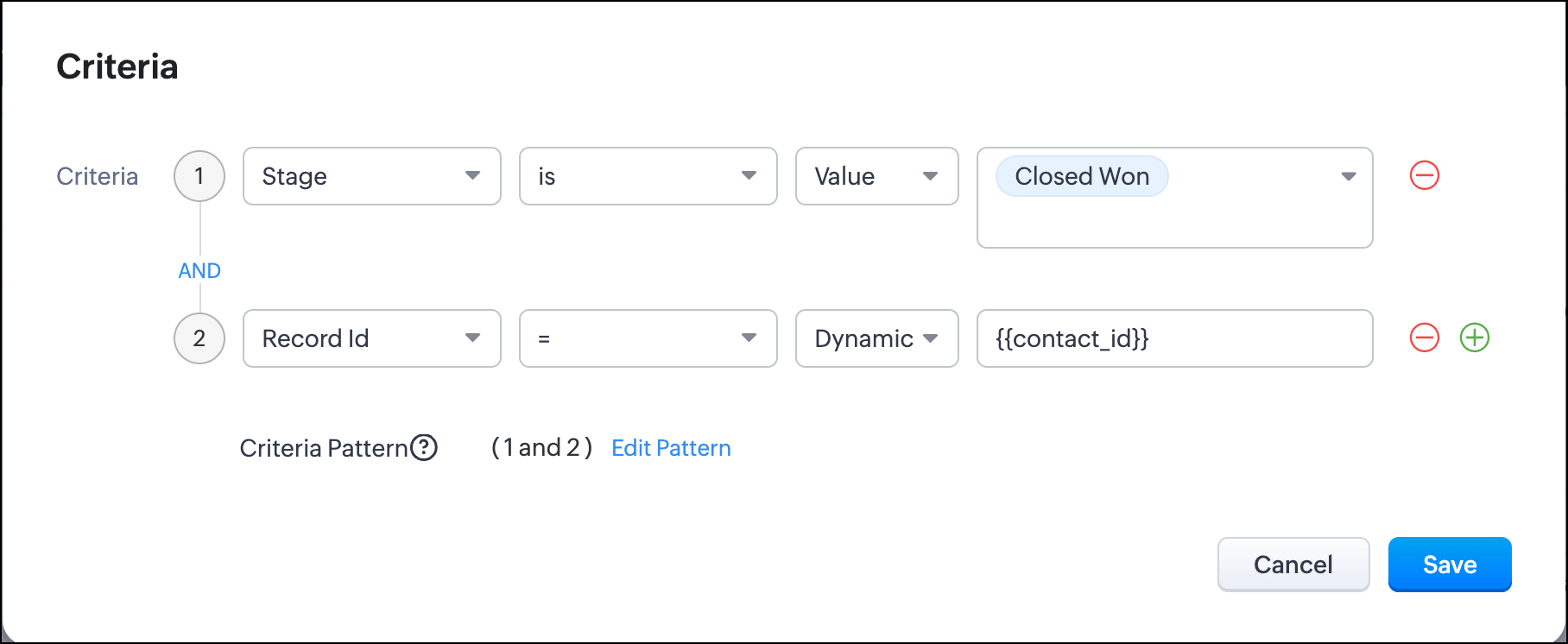Remove the Stage criteria row
The width and height of the screenshot is (1568, 644).
1424,175
